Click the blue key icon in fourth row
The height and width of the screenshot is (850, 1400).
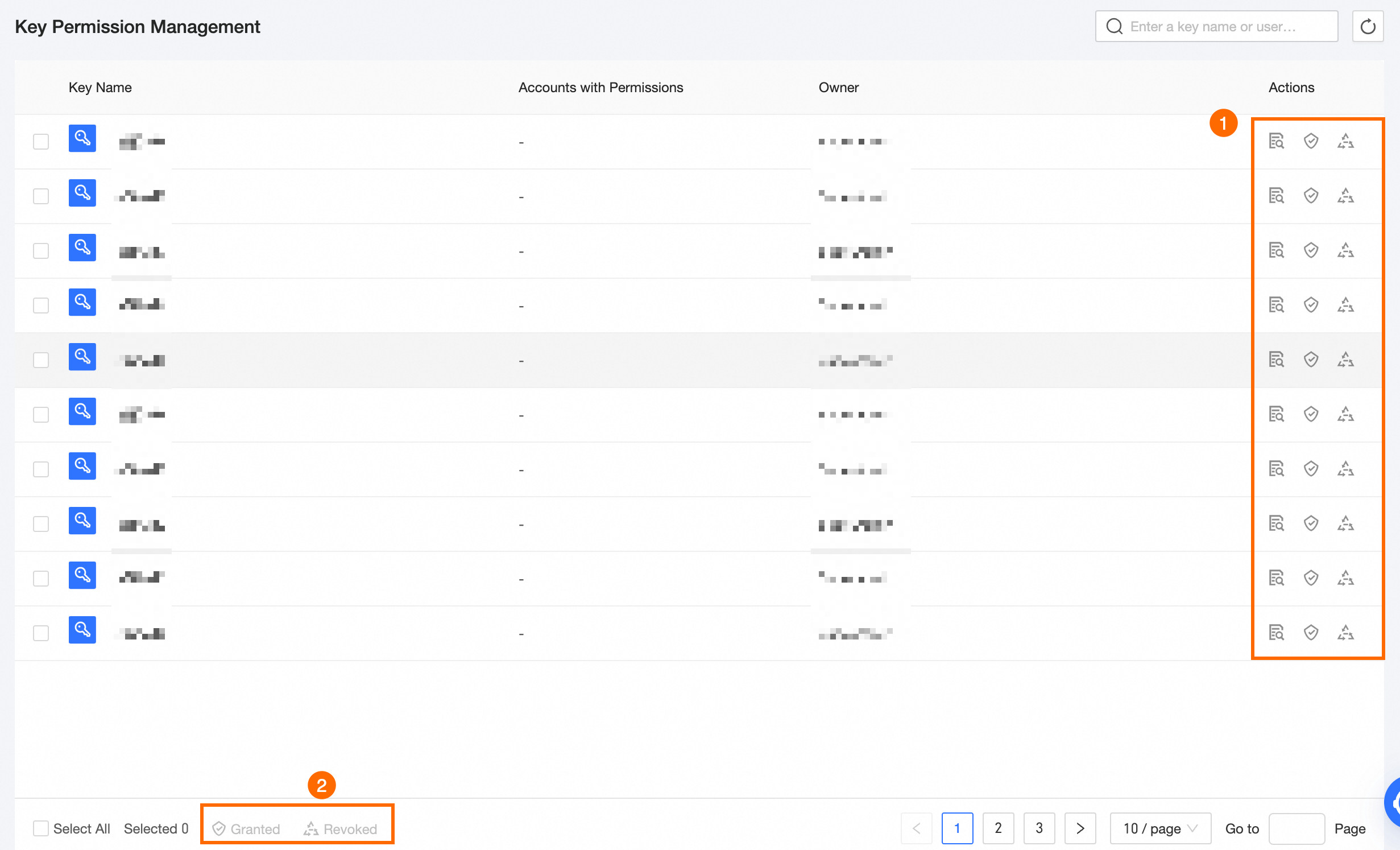[x=82, y=302]
